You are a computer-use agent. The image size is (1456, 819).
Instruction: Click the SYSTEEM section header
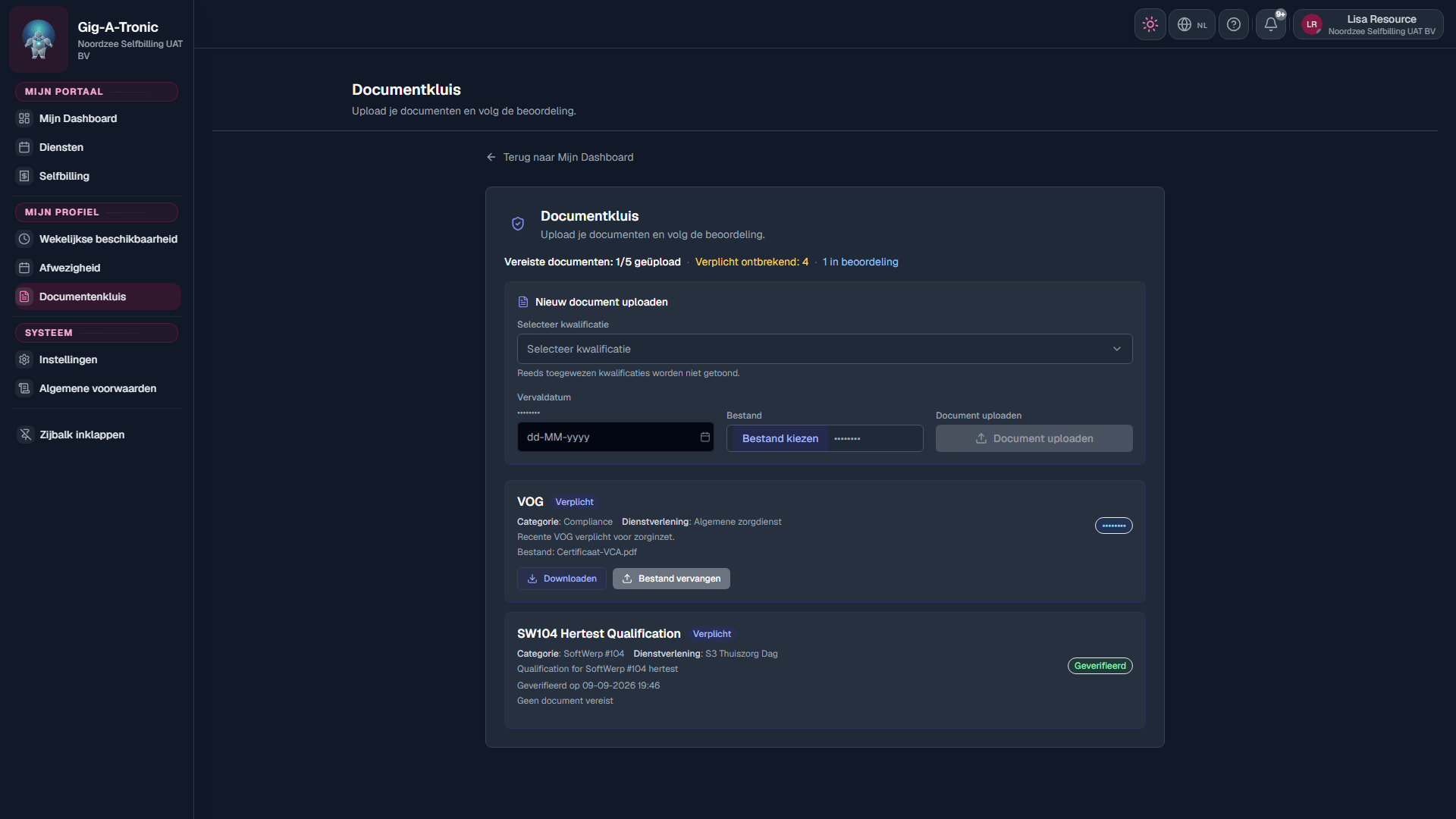(x=96, y=333)
